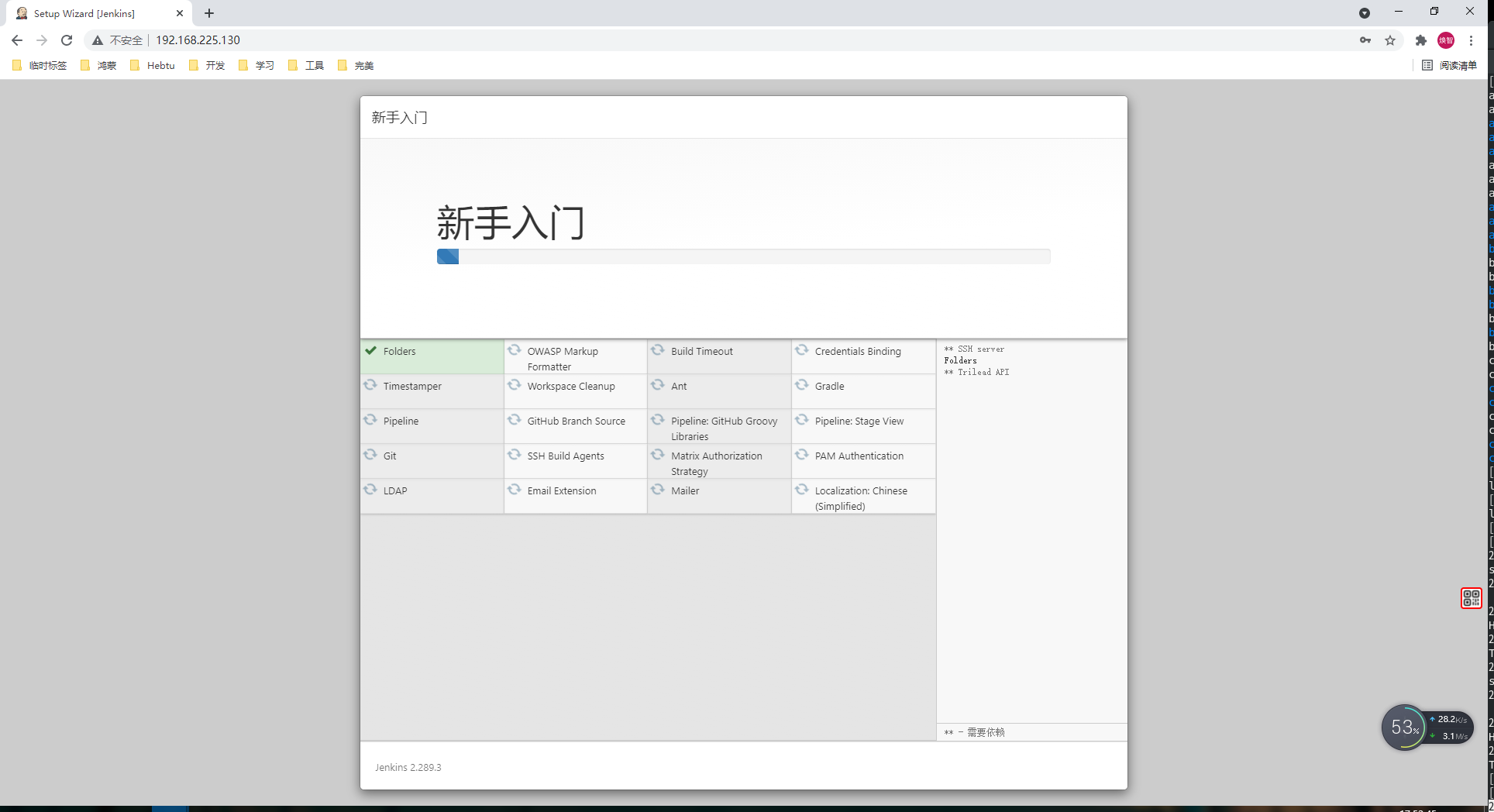1494x812 pixels.
Task: Open the browser extensions puzzle icon
Action: (1420, 40)
